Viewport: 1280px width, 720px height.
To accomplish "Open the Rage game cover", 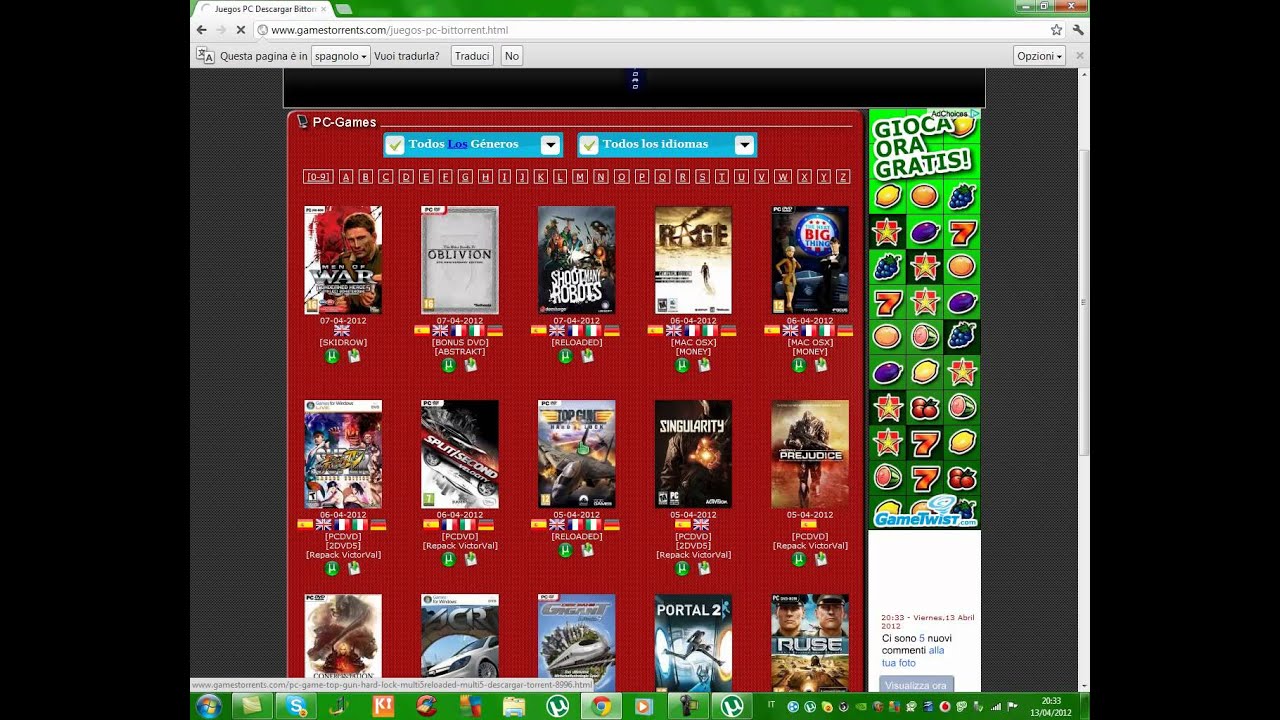I will coord(693,260).
